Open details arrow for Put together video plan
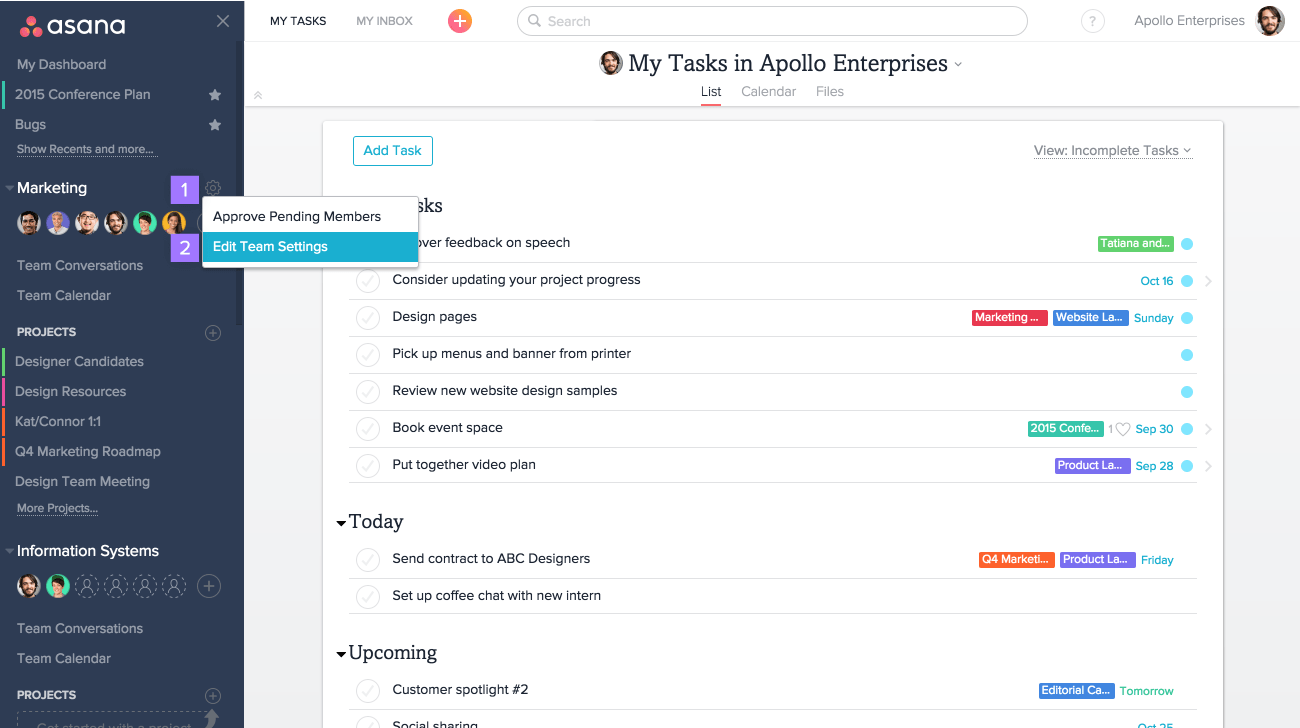The height and width of the screenshot is (728, 1300). coord(1208,466)
